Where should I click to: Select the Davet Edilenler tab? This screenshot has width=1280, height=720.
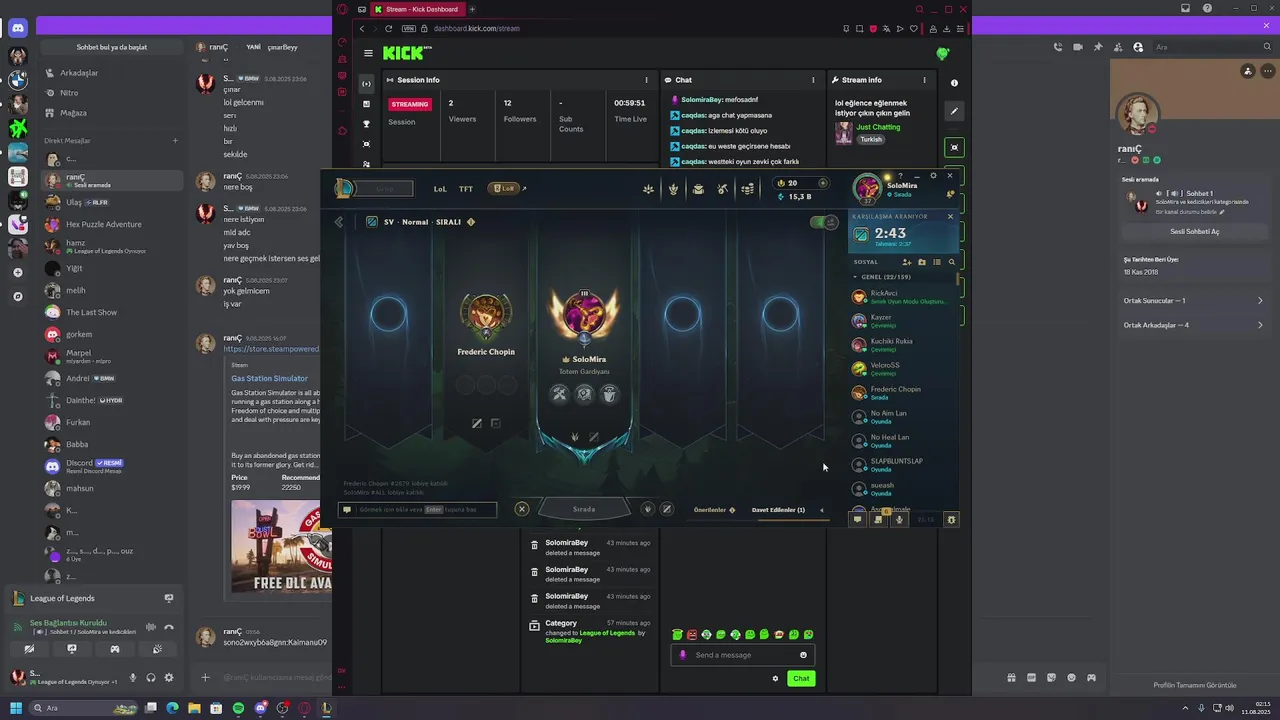pos(778,510)
